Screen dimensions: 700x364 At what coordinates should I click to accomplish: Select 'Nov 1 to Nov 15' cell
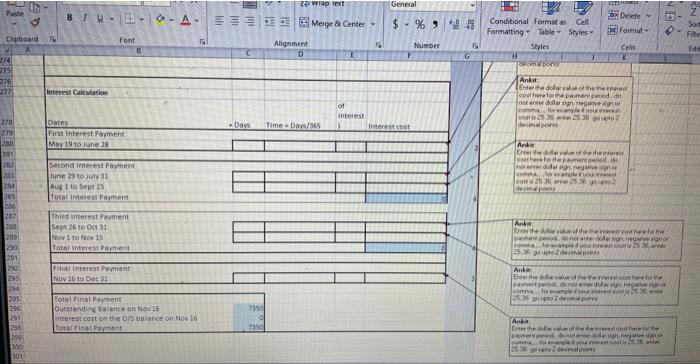point(142,238)
